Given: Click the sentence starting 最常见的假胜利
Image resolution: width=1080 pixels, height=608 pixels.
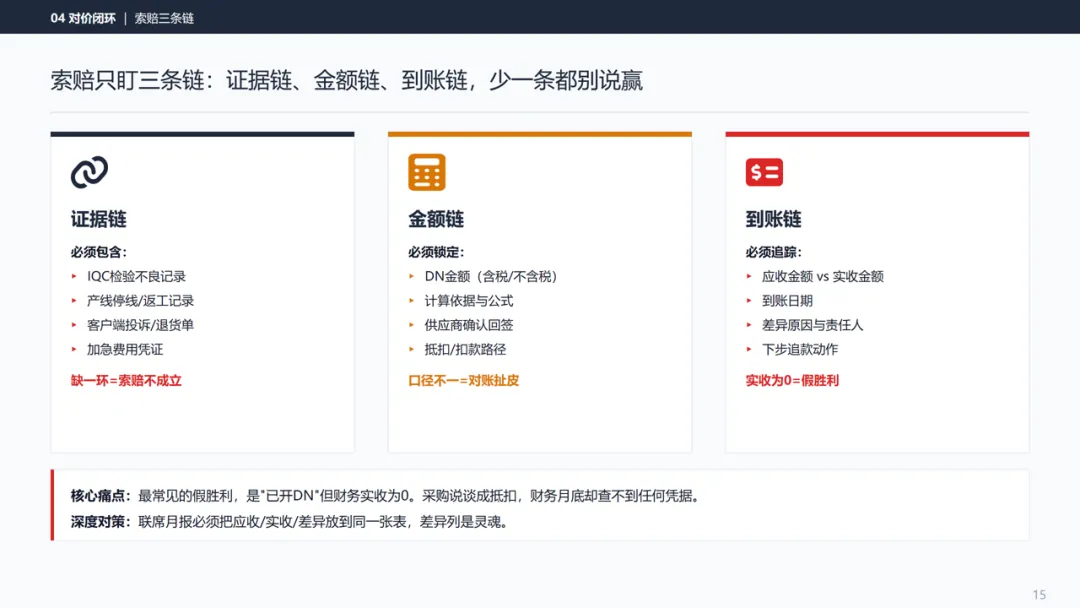Looking at the screenshot, I should [x=421, y=496].
